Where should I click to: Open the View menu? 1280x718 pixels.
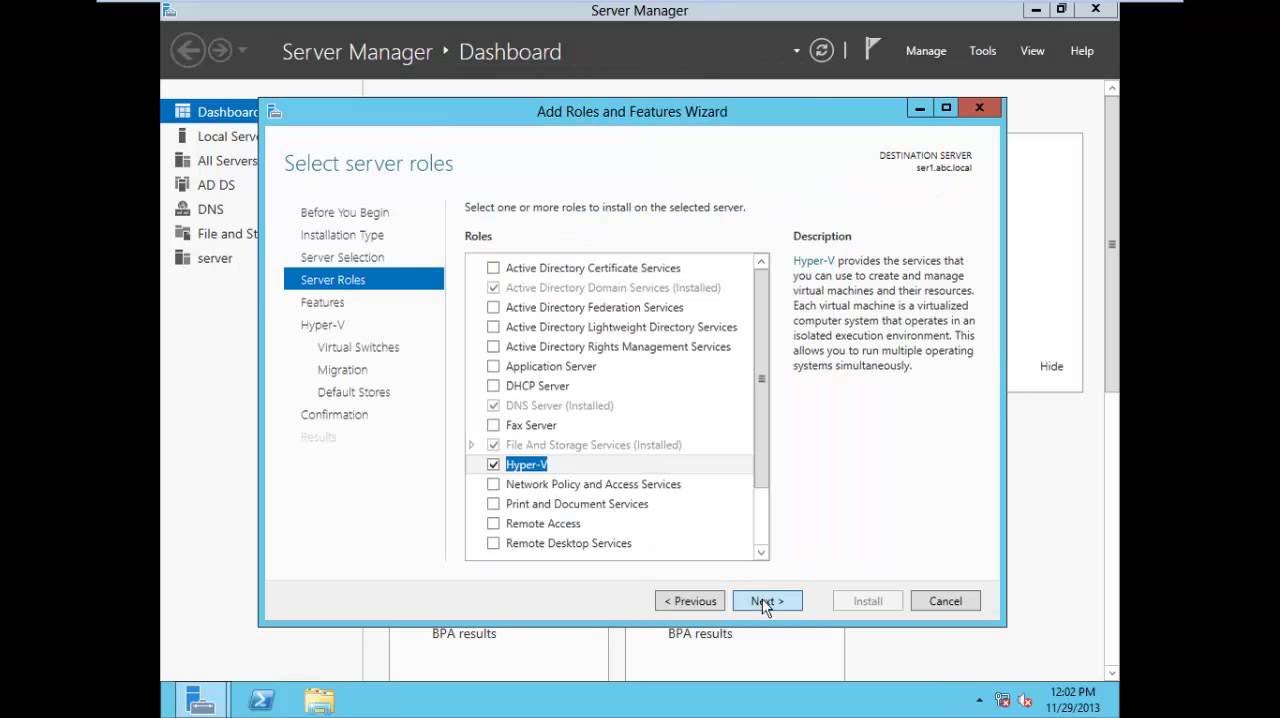pos(1032,51)
